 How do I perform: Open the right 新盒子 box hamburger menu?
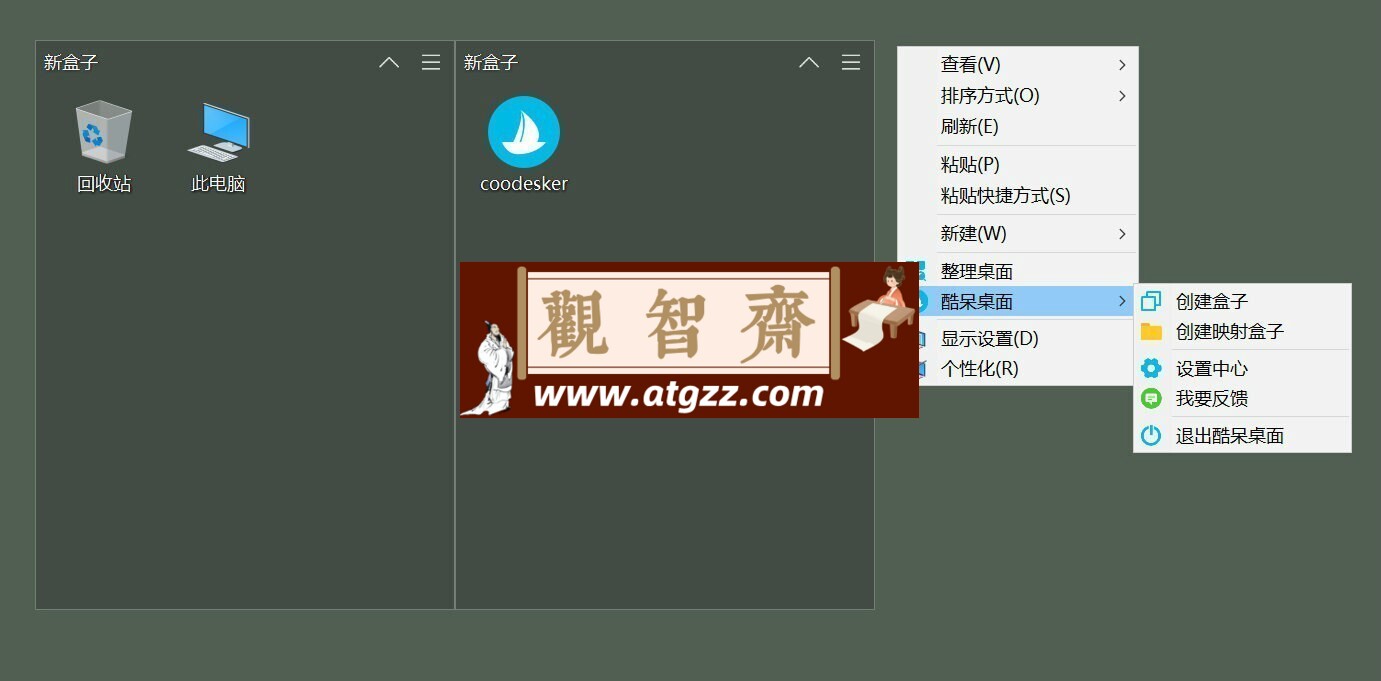pyautogui.click(x=851, y=62)
